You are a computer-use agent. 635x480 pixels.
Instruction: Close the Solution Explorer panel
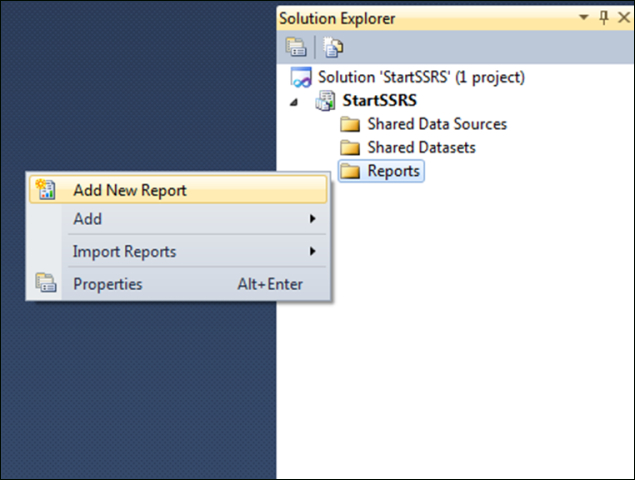tap(624, 17)
